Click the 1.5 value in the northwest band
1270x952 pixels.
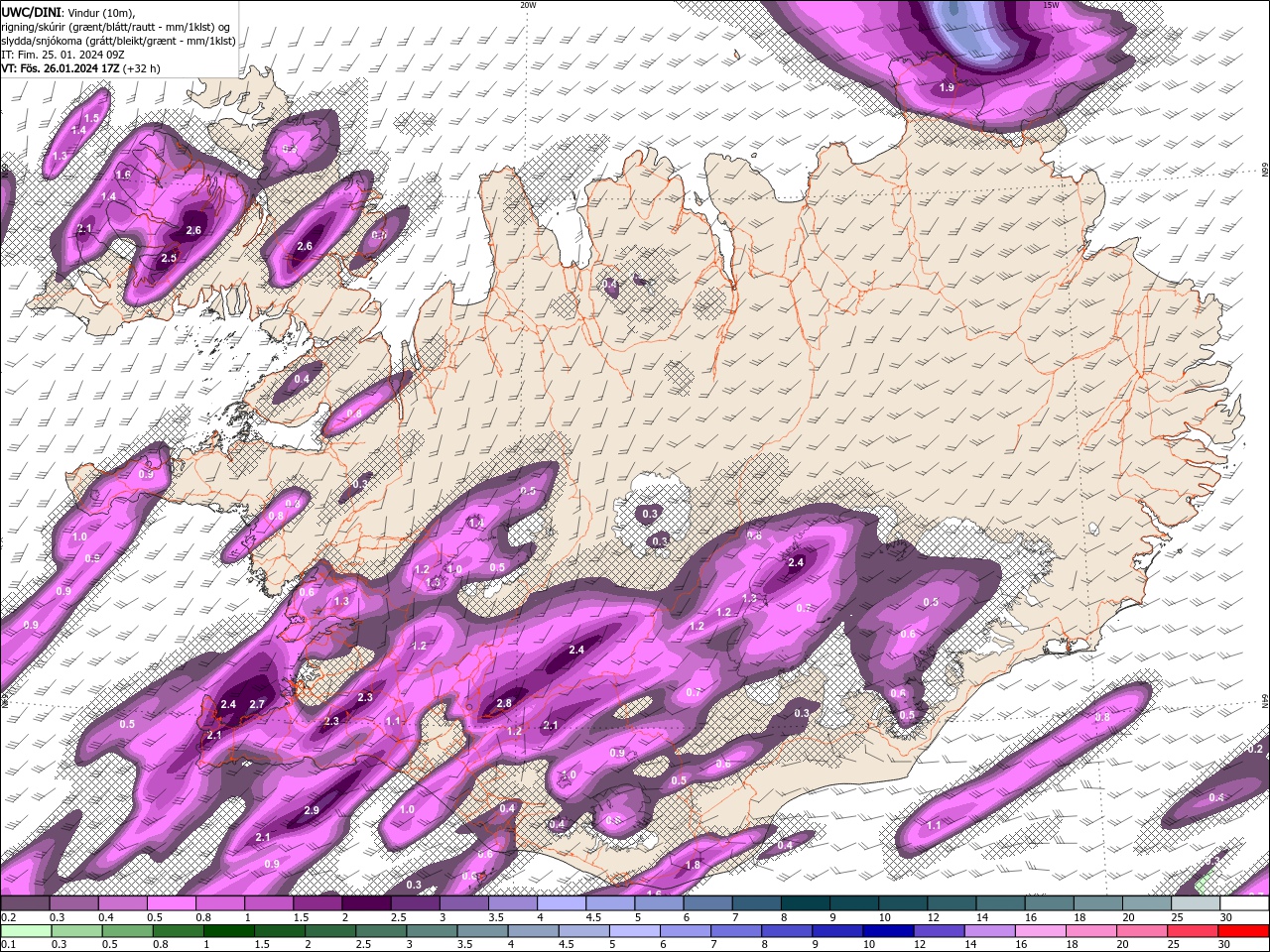pyautogui.click(x=91, y=118)
